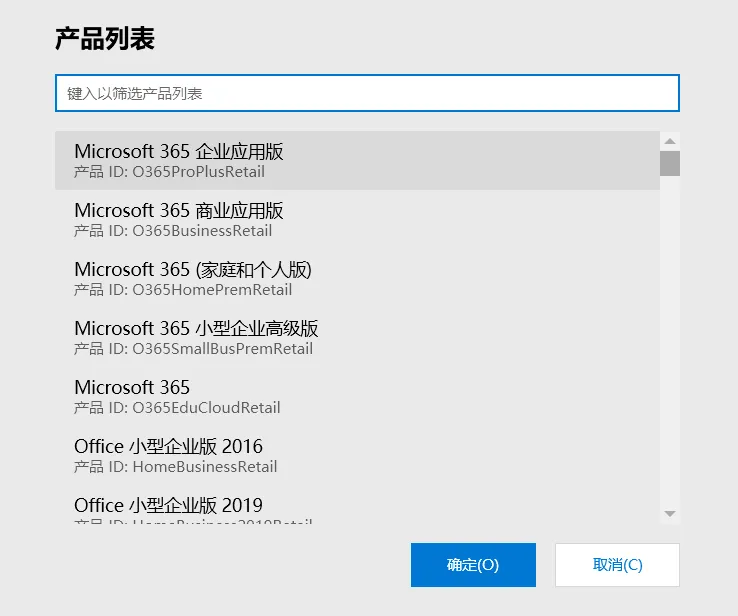The width and height of the screenshot is (738, 616).
Task: Dismiss dialog with 取消(C) button
Action: point(617,565)
